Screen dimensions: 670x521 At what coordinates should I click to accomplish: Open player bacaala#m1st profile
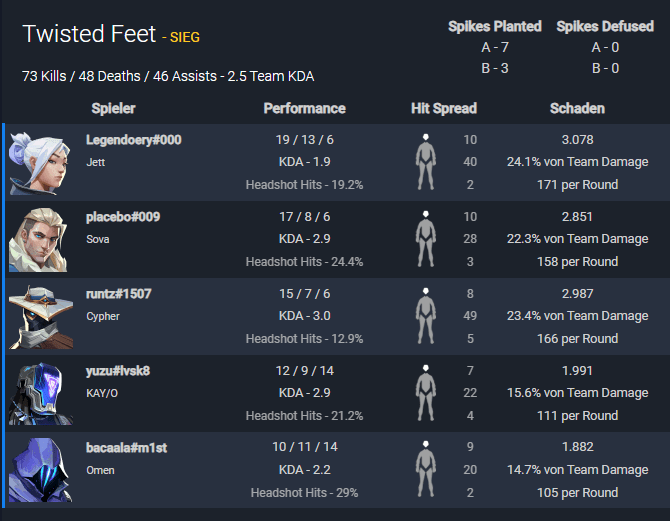tap(126, 447)
